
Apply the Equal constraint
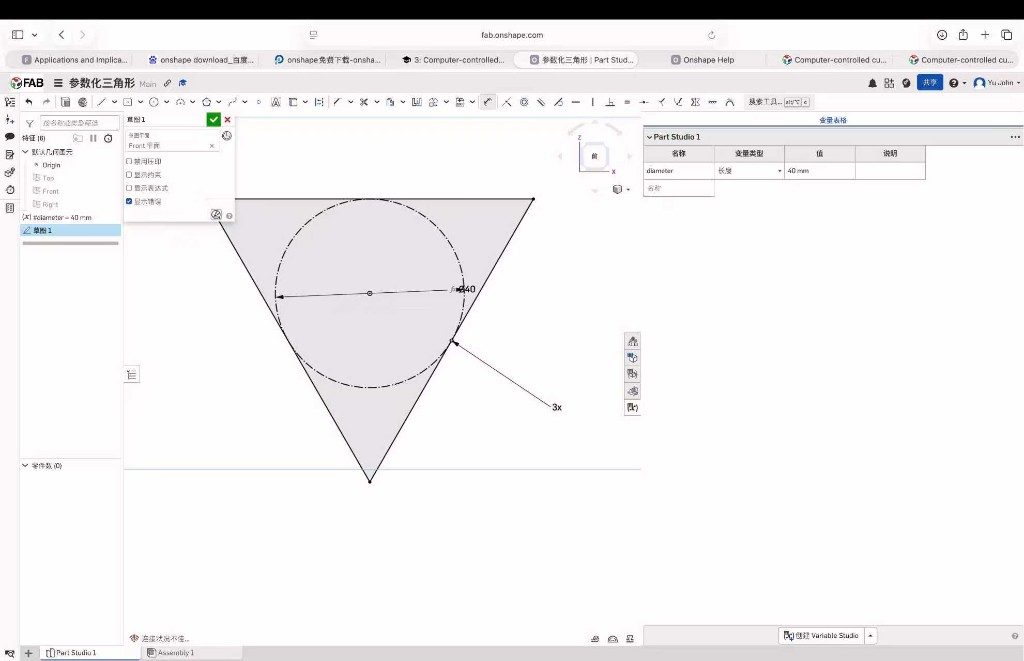pyautogui.click(x=627, y=102)
